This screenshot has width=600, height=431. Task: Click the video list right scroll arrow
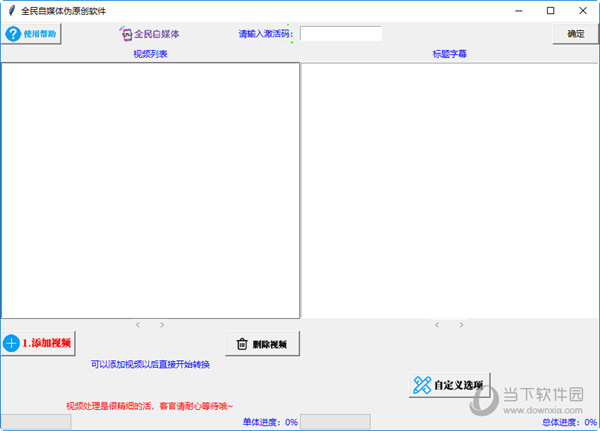point(162,325)
